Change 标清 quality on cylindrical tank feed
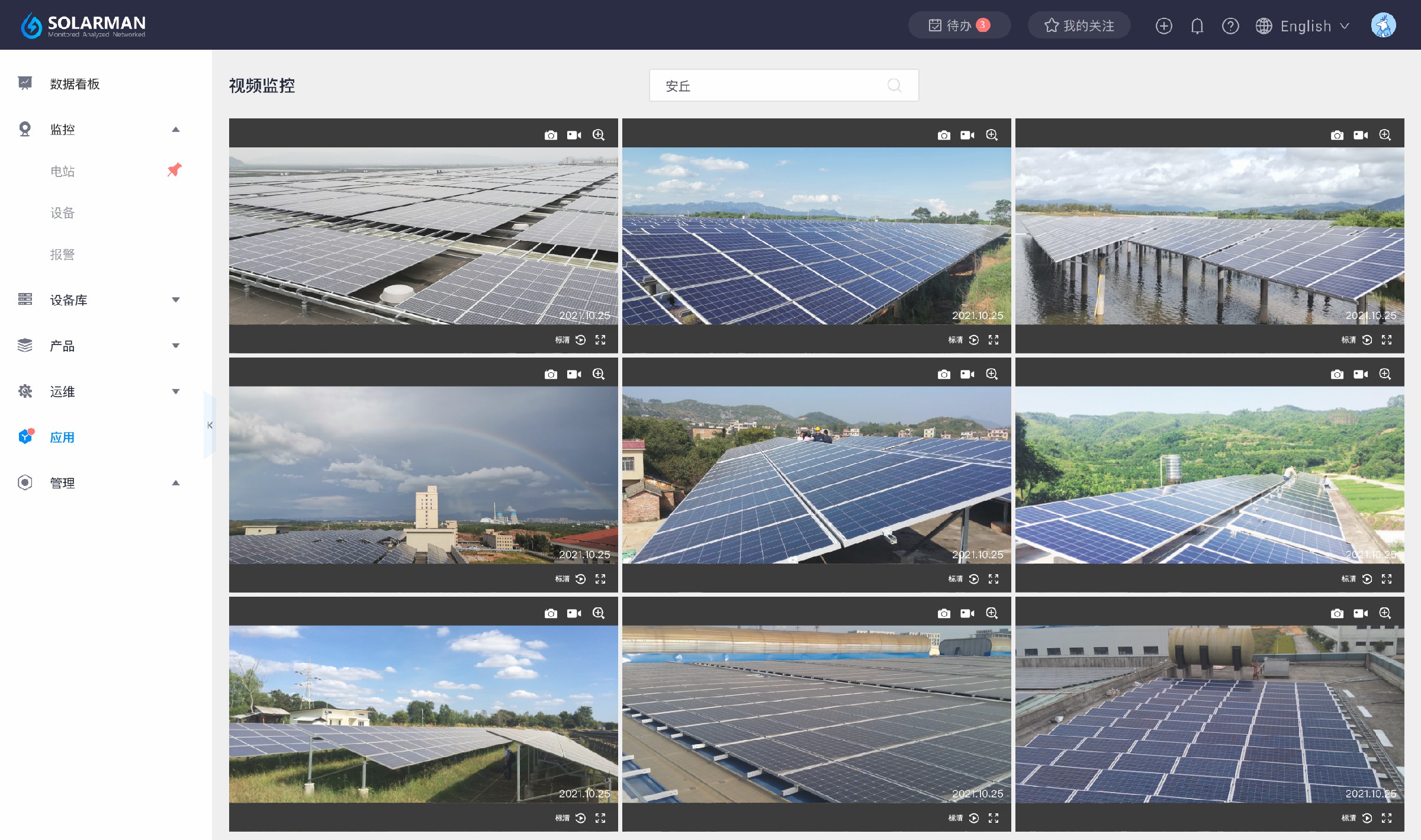Viewport: 1421px width, 840px height. tap(1348, 818)
